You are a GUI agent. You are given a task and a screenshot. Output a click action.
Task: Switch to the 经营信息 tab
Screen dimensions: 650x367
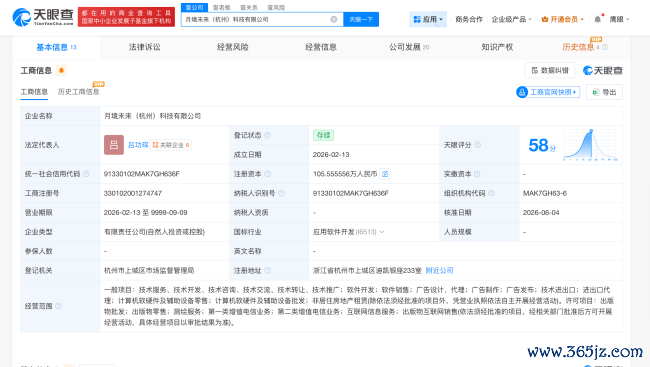321,47
